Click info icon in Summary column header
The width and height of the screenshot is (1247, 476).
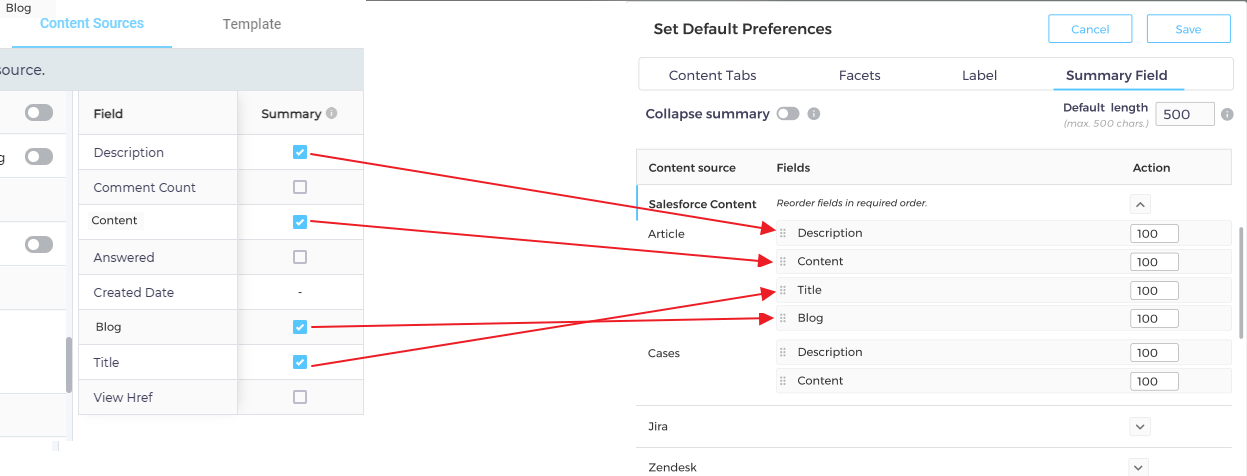coord(332,114)
